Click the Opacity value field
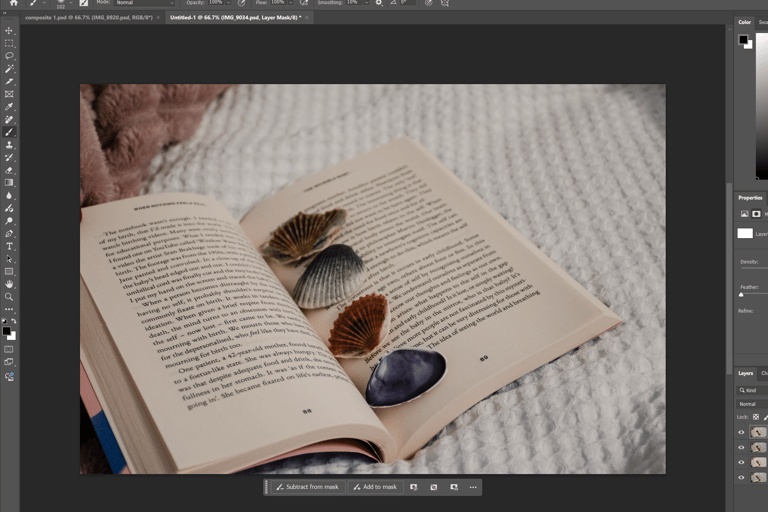The image size is (768, 512). (216, 3)
